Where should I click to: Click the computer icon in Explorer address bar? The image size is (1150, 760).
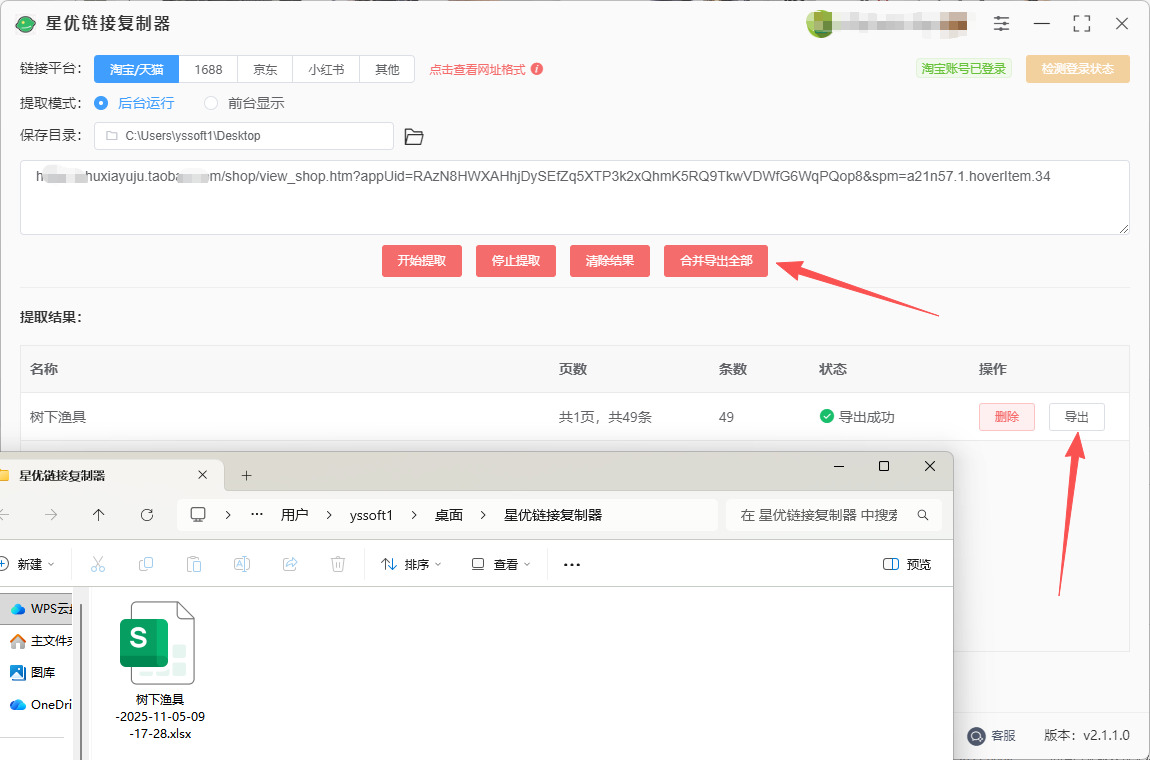(198, 514)
